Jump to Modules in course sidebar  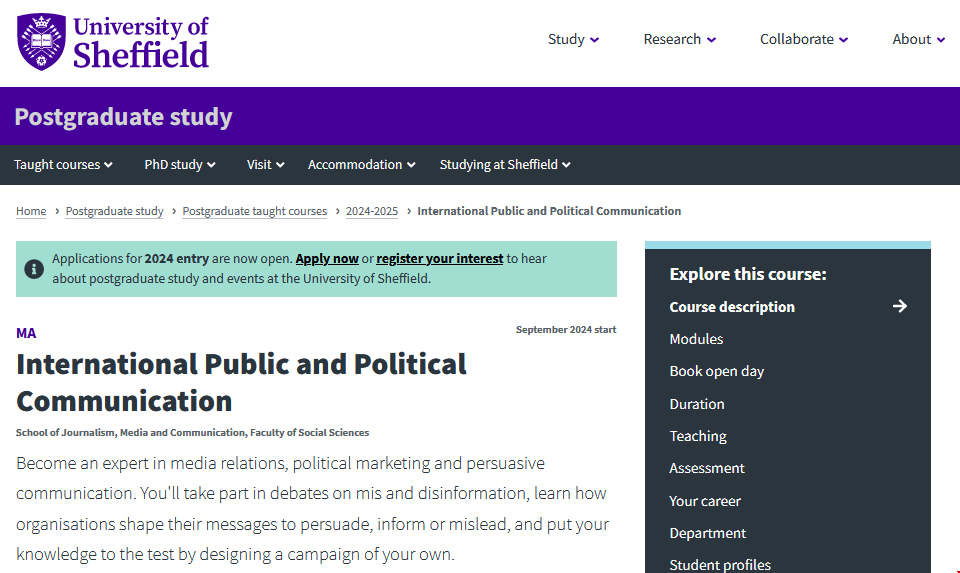696,339
